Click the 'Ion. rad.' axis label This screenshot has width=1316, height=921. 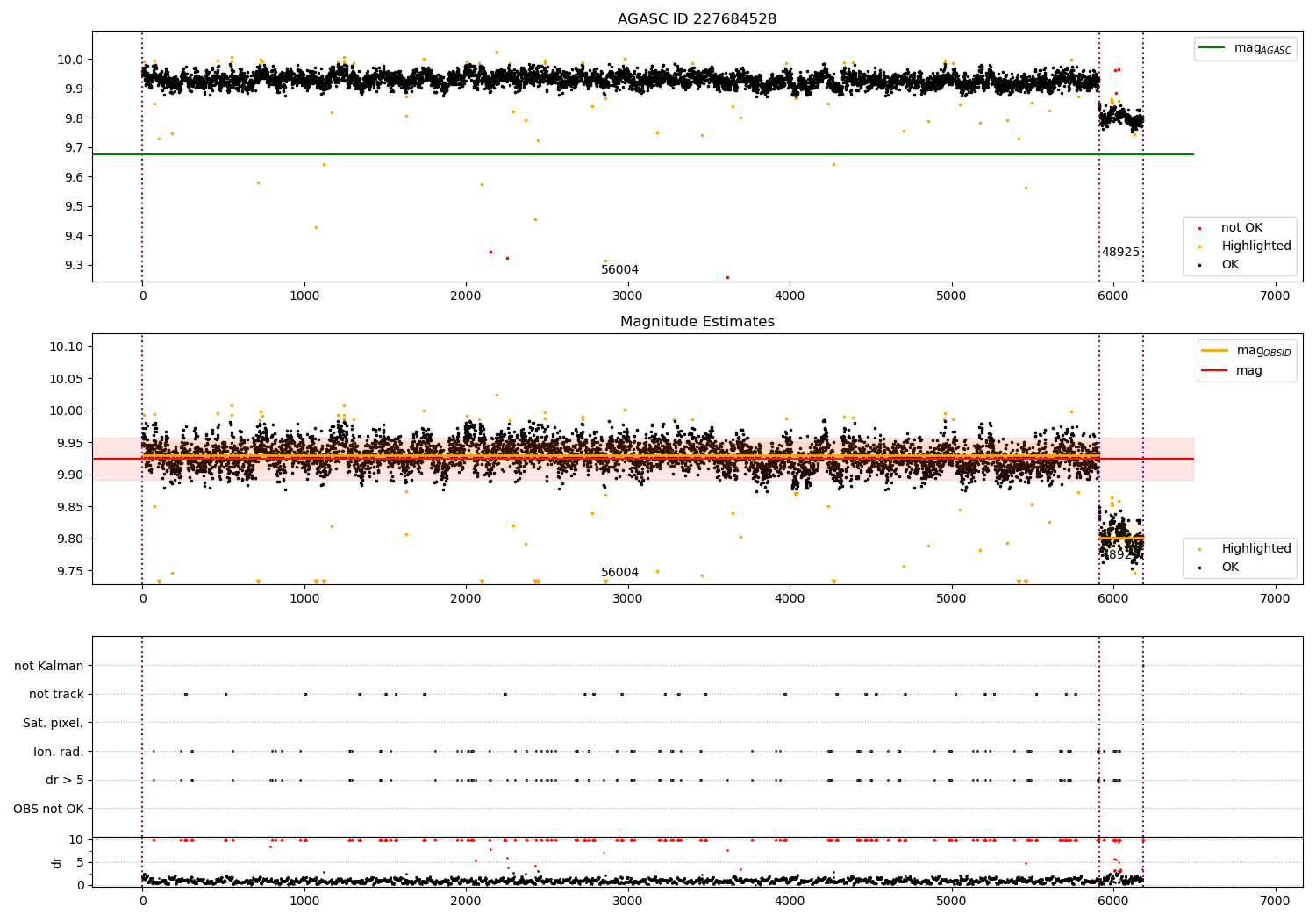59,752
